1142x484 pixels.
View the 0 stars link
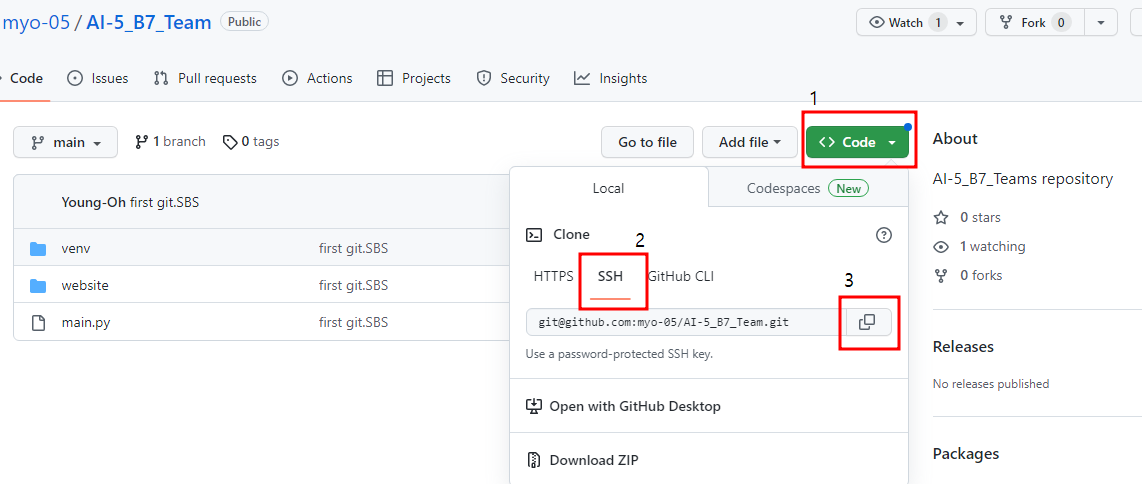click(x=980, y=218)
